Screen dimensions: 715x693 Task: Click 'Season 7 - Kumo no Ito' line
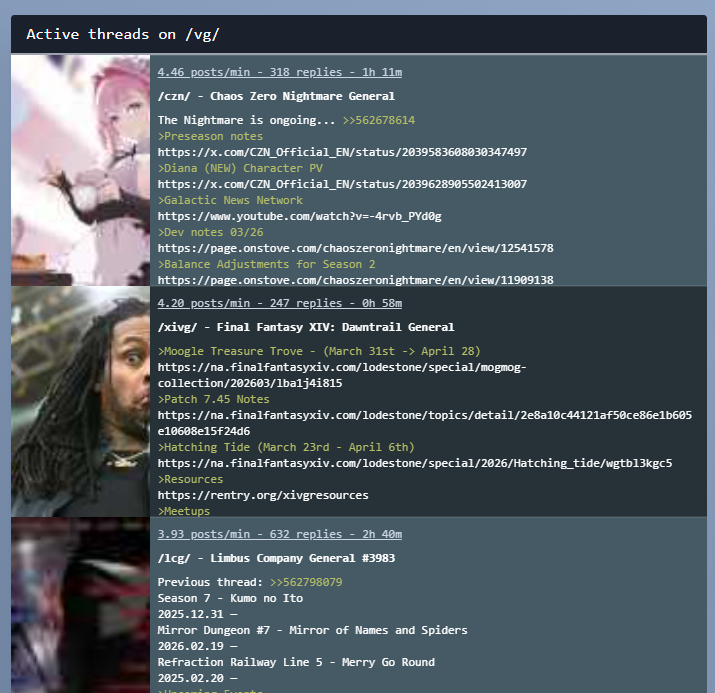click(230, 598)
